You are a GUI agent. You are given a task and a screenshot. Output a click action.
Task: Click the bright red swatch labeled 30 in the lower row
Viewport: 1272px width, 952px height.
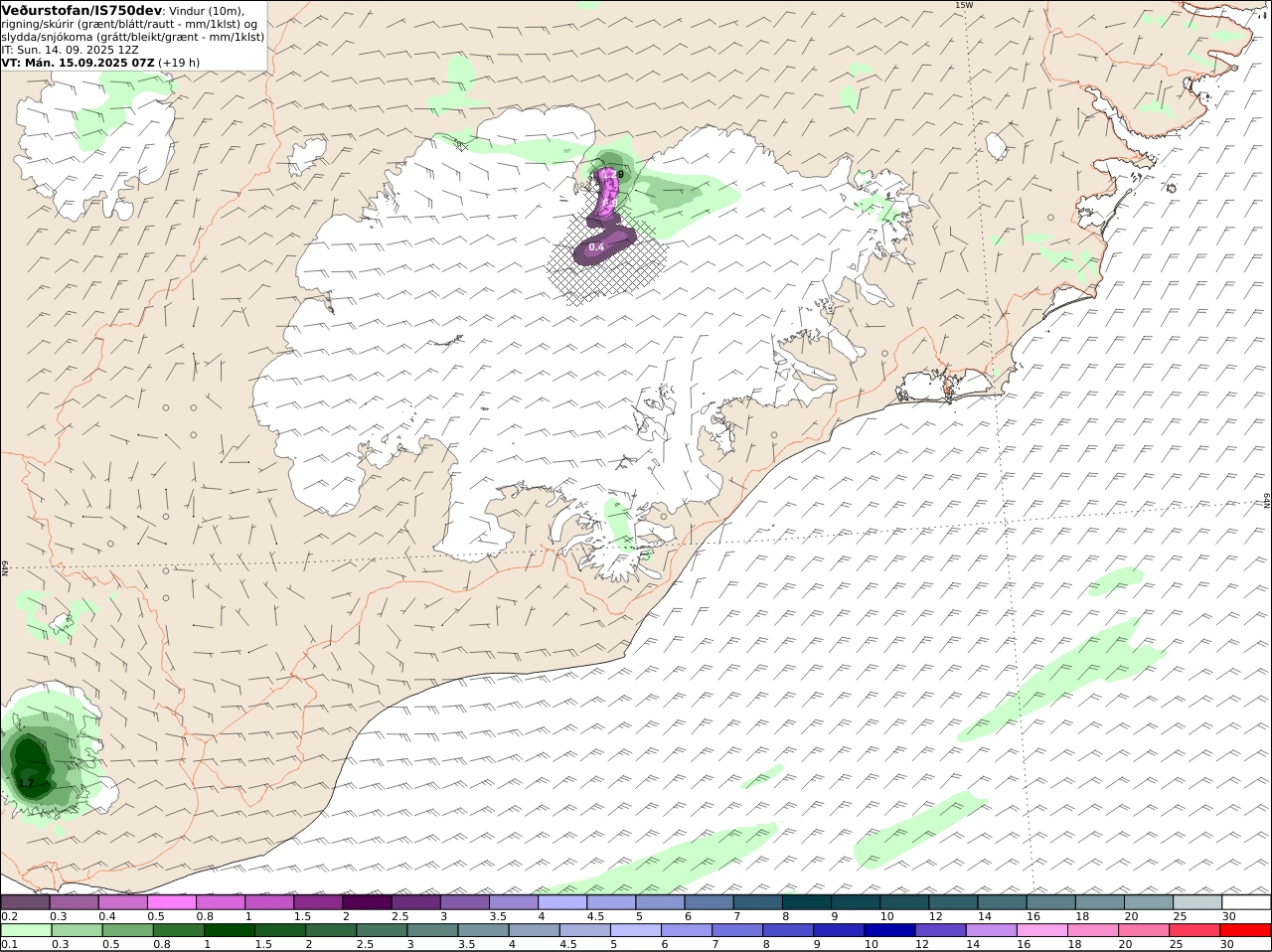pyautogui.click(x=1245, y=931)
